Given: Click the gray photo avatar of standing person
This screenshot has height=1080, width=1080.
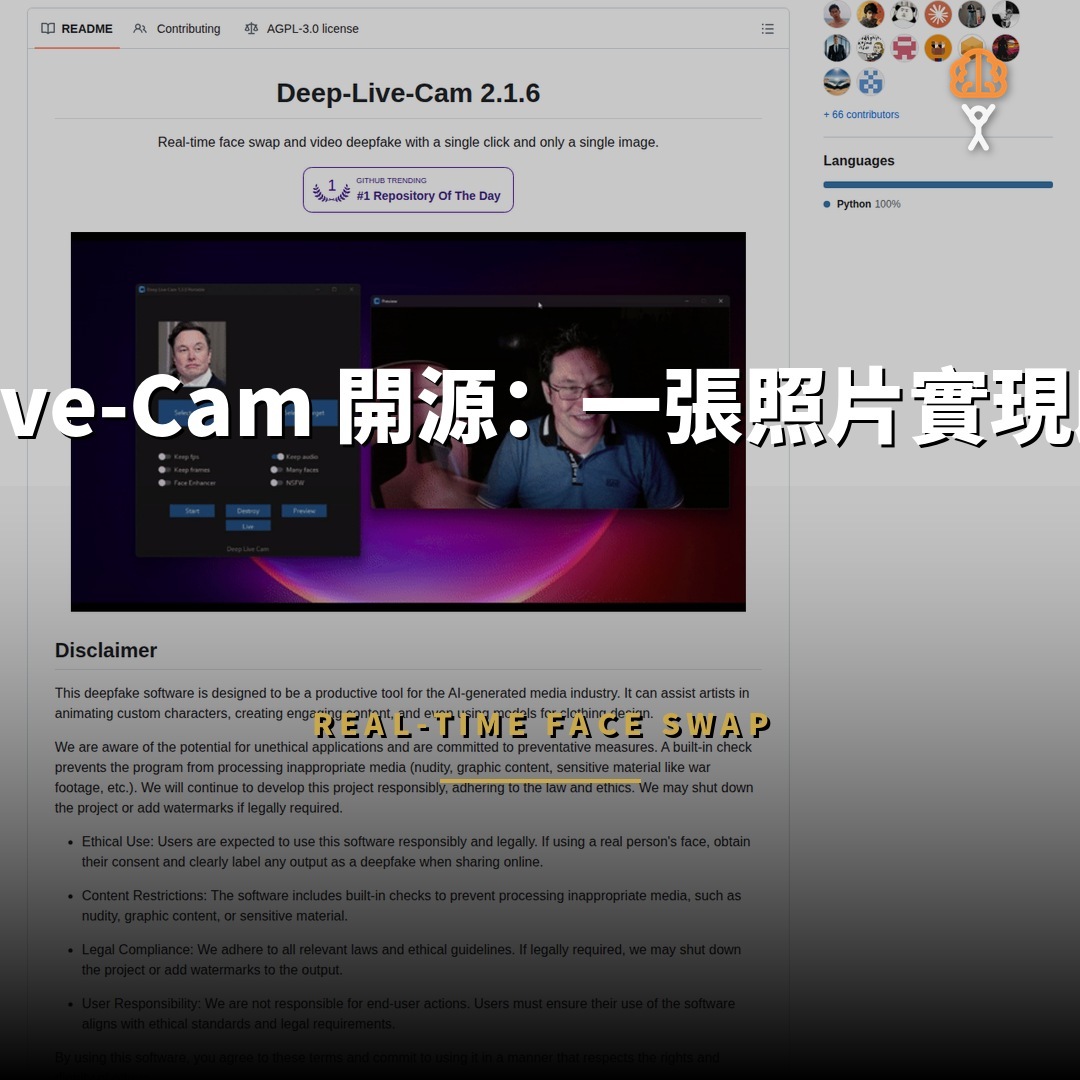Looking at the screenshot, I should pyautogui.click(x=972, y=14).
